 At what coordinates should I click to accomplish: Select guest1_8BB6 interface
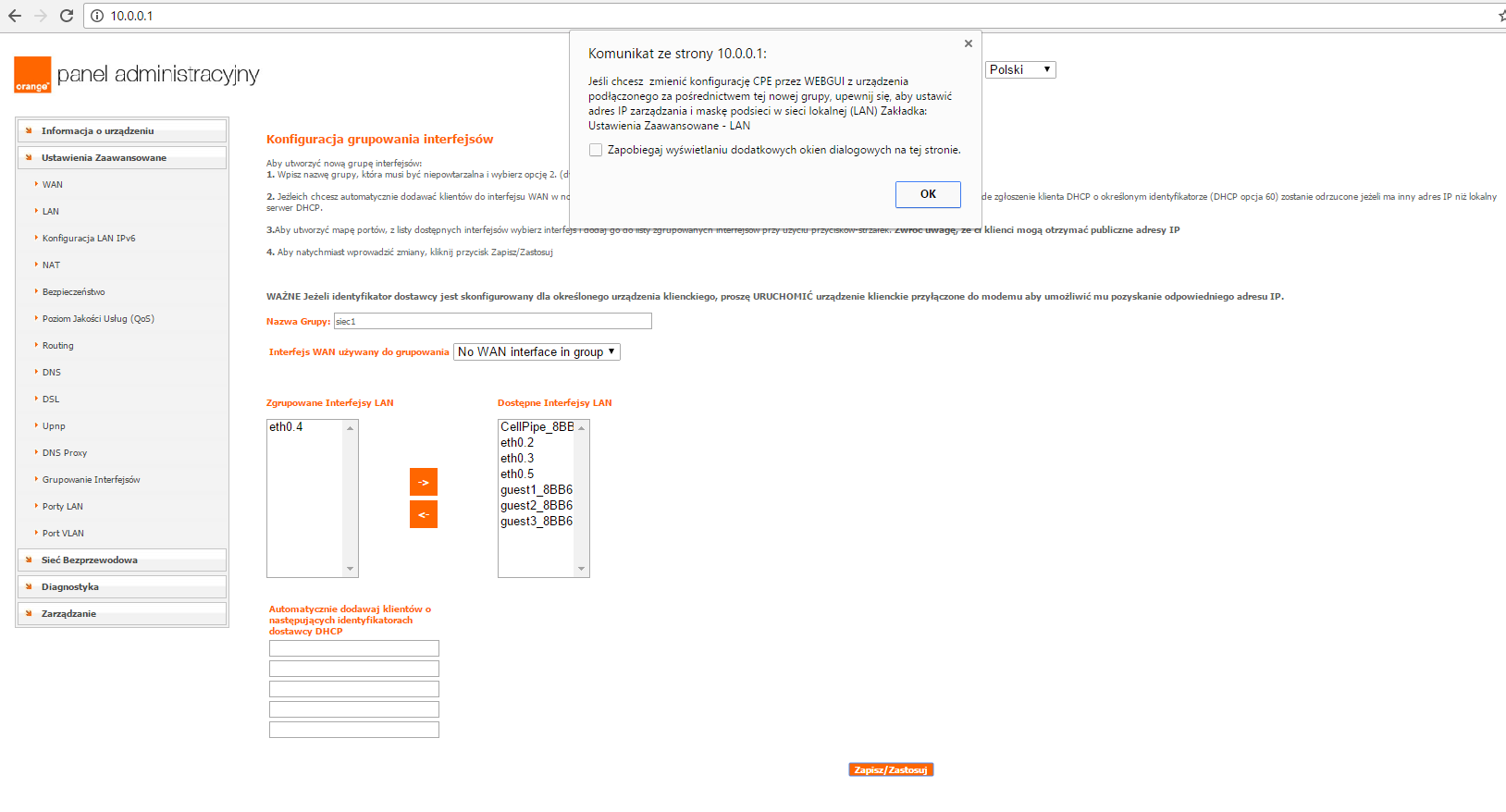(x=537, y=490)
